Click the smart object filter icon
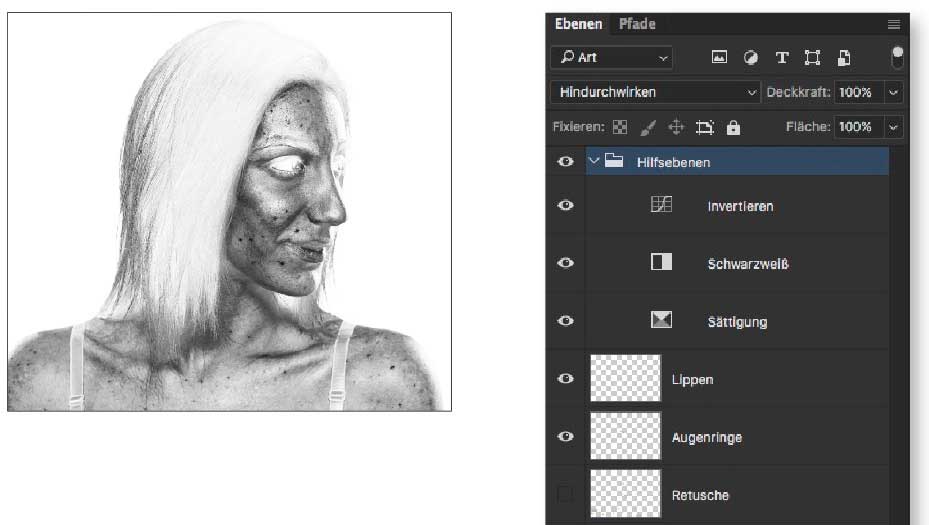The image size is (929, 525). (x=844, y=57)
